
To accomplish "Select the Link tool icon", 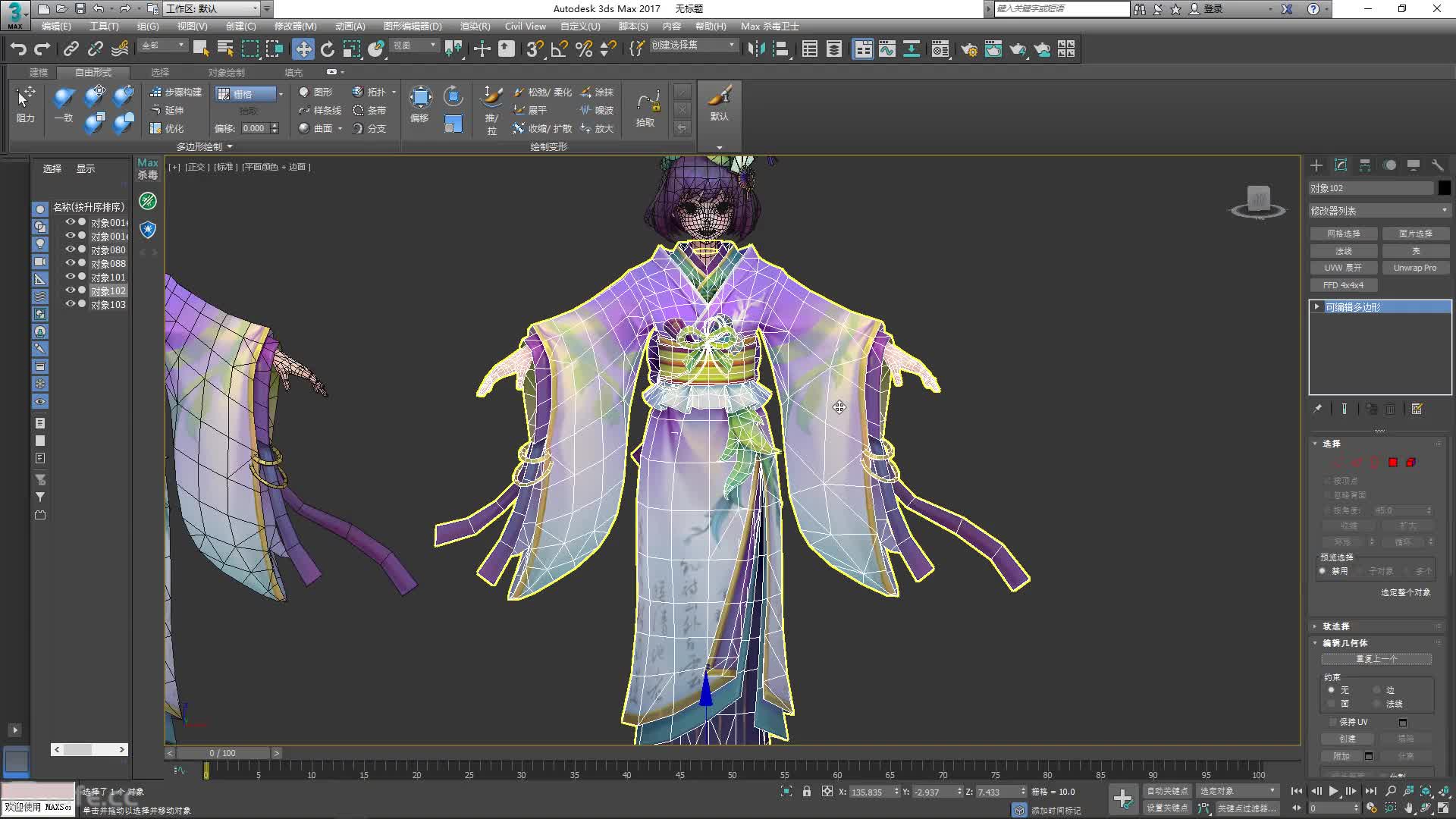I will (x=71, y=49).
